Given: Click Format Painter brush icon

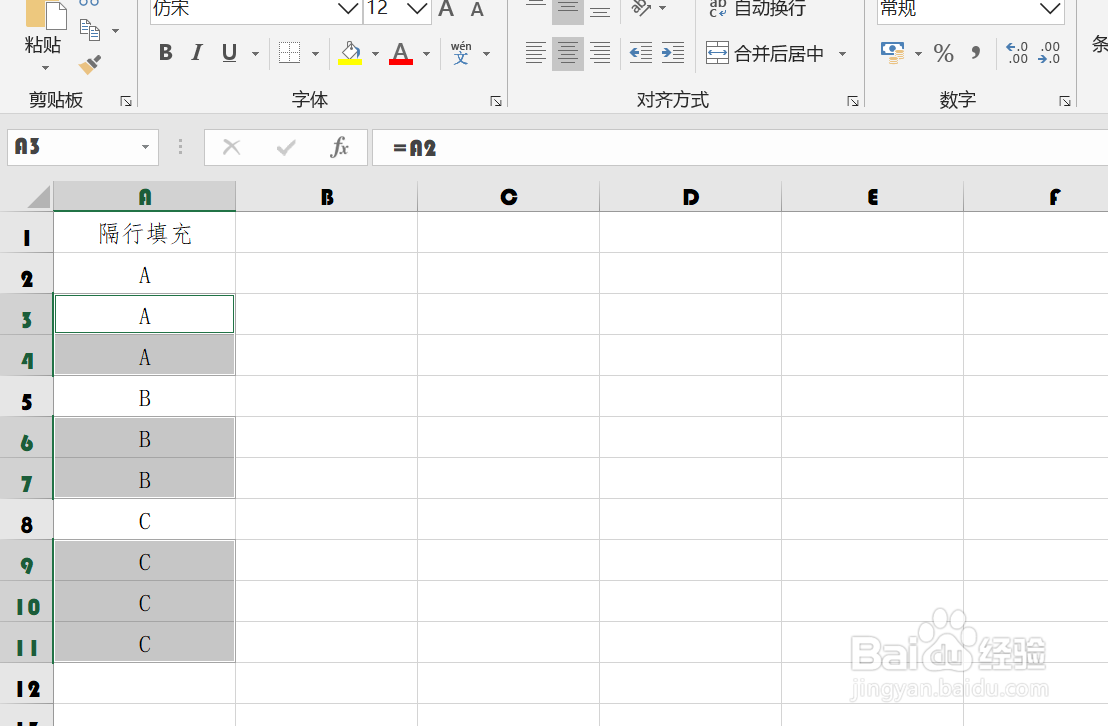Looking at the screenshot, I should (x=90, y=65).
